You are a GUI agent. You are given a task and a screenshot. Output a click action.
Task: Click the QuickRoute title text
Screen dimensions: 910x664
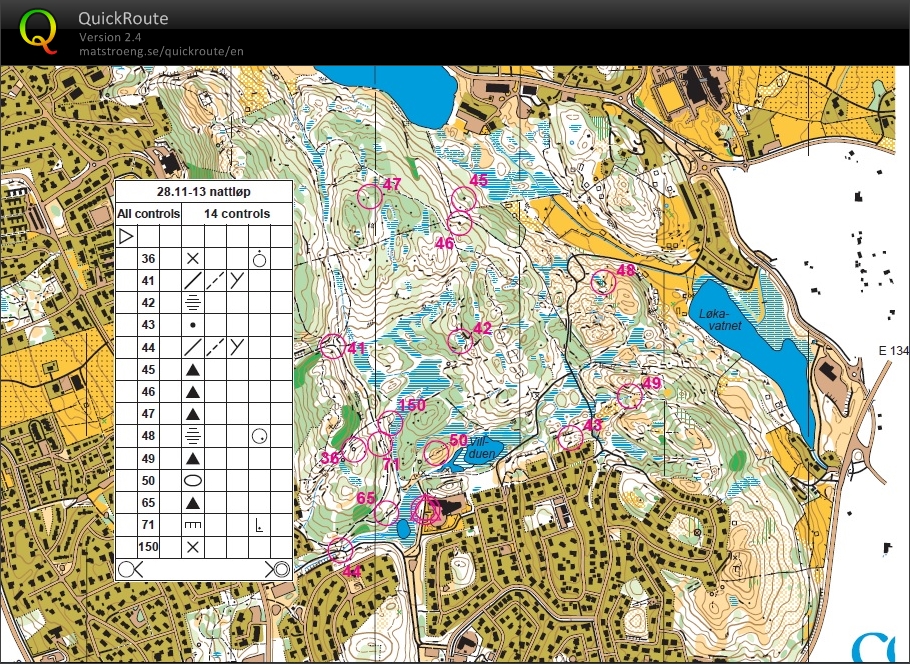123,18
